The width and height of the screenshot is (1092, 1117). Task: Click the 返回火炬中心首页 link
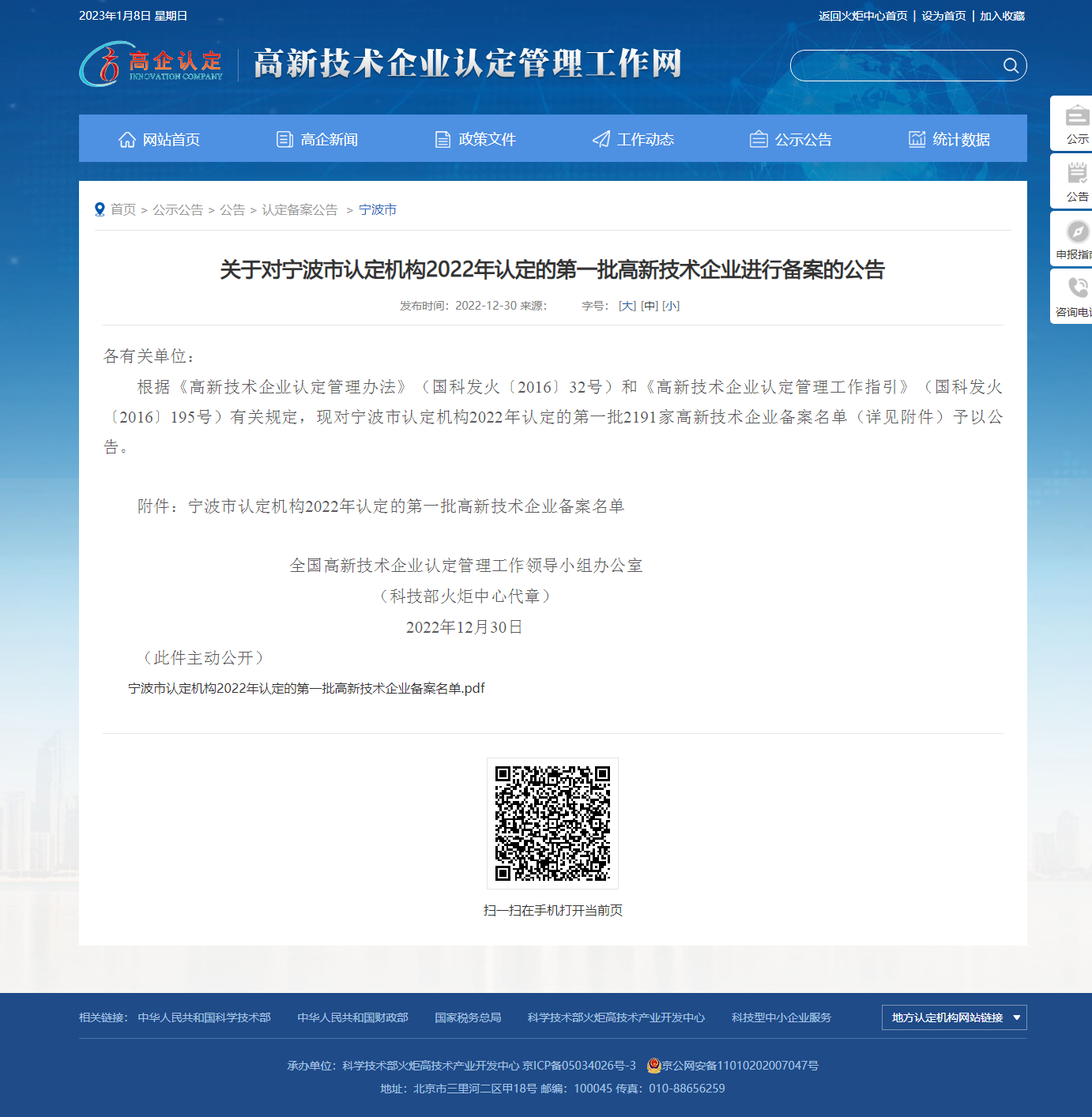coord(863,15)
